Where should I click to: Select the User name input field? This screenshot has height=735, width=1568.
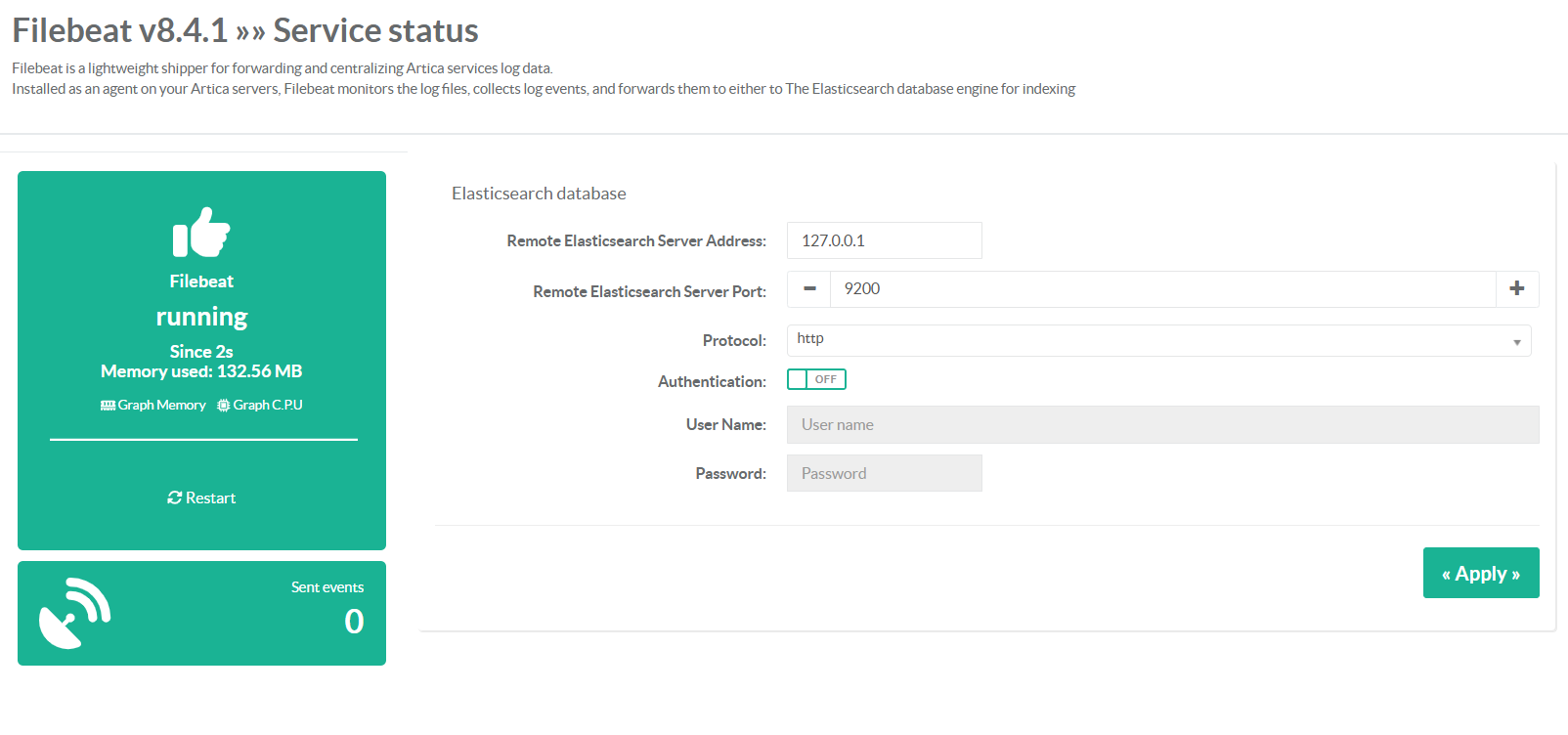pyautogui.click(x=1162, y=424)
